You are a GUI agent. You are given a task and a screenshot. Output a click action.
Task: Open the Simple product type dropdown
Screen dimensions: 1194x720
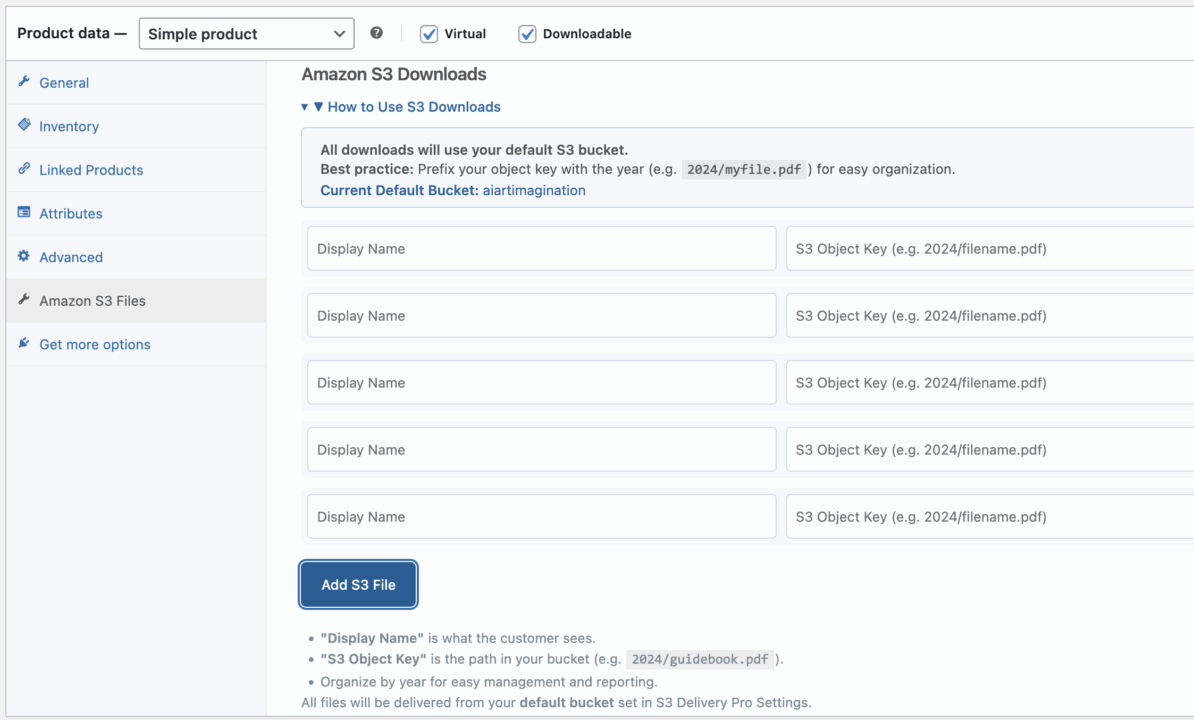point(246,34)
